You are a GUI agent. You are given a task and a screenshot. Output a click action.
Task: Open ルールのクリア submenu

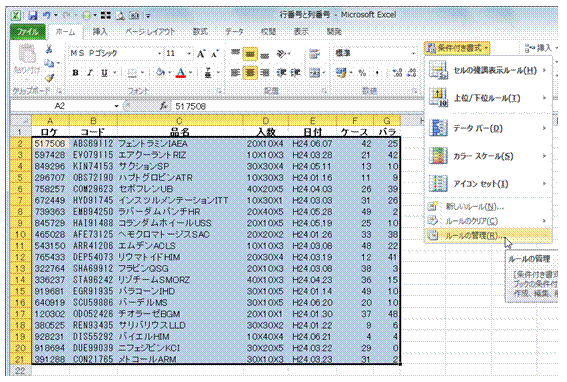(488, 221)
